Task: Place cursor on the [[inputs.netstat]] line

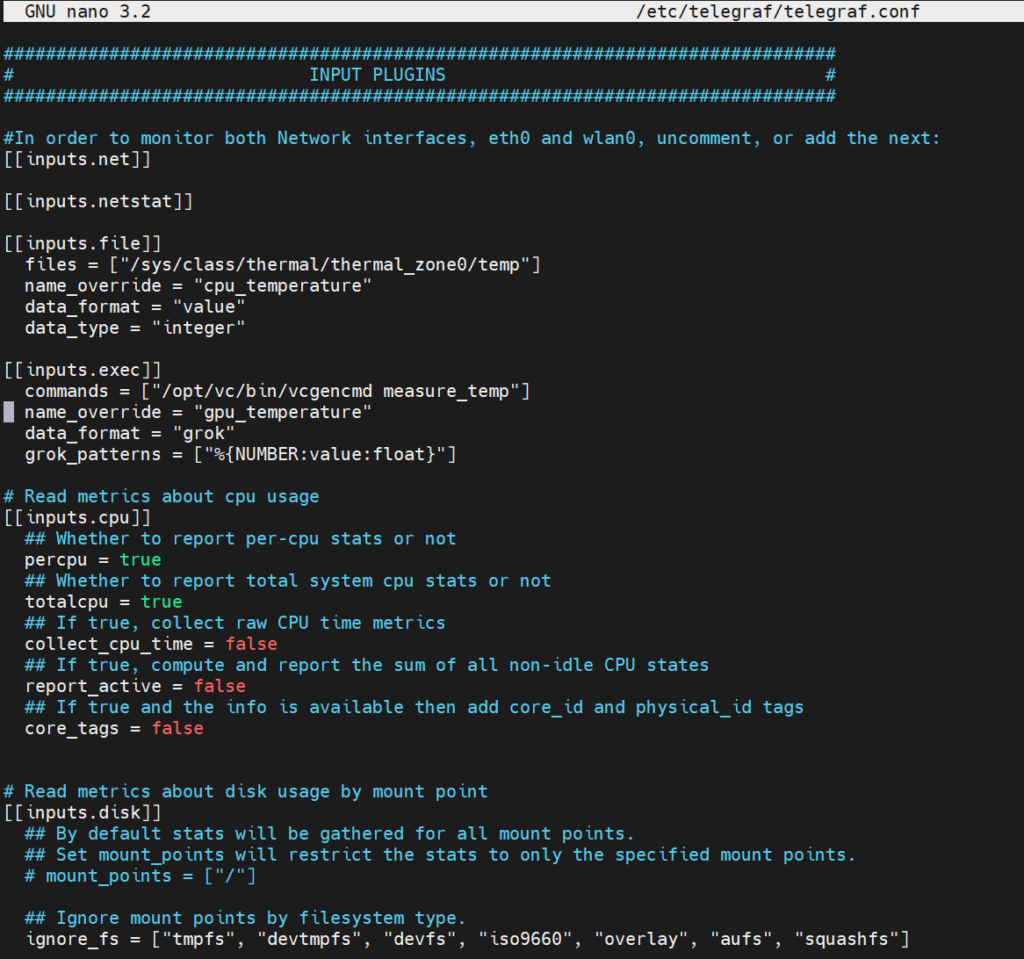Action: (x=98, y=201)
